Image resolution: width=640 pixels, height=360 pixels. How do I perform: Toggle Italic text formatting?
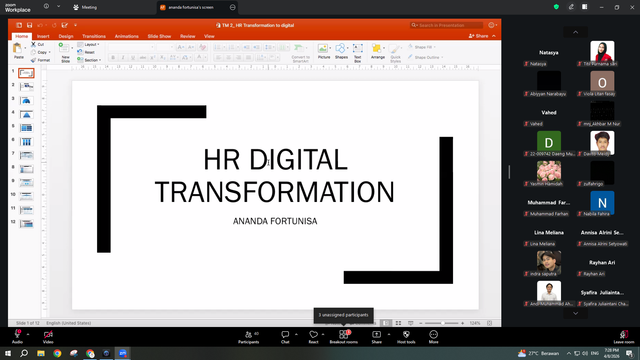tap(122, 58)
